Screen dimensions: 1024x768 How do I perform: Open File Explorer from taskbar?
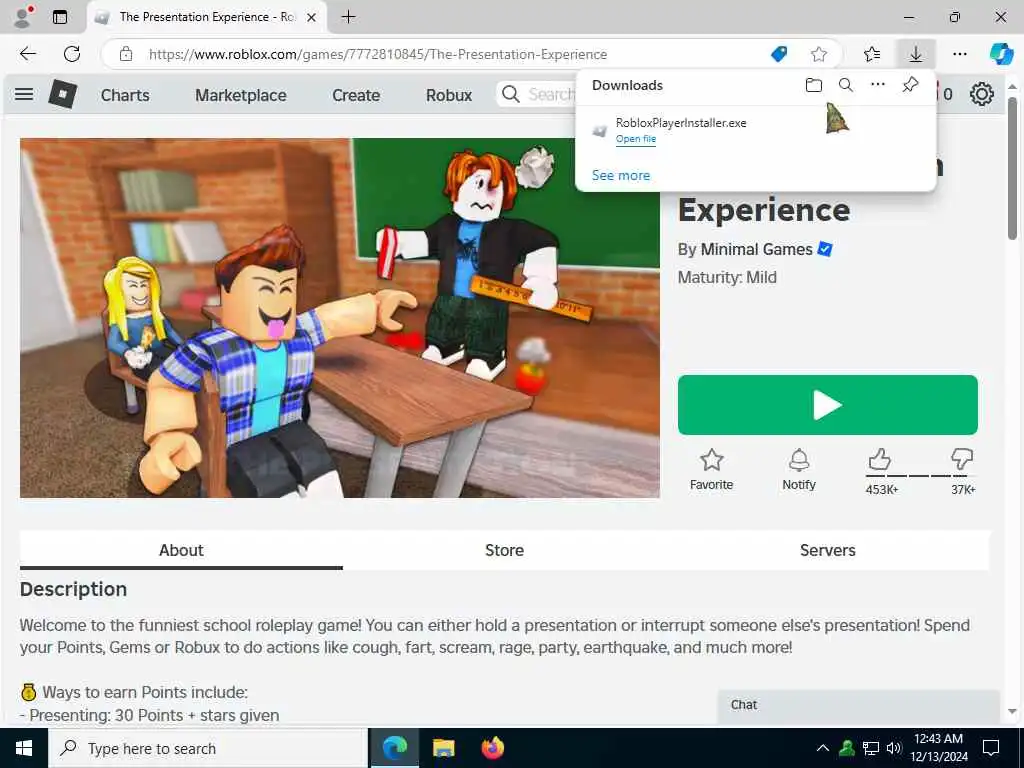[x=443, y=748]
